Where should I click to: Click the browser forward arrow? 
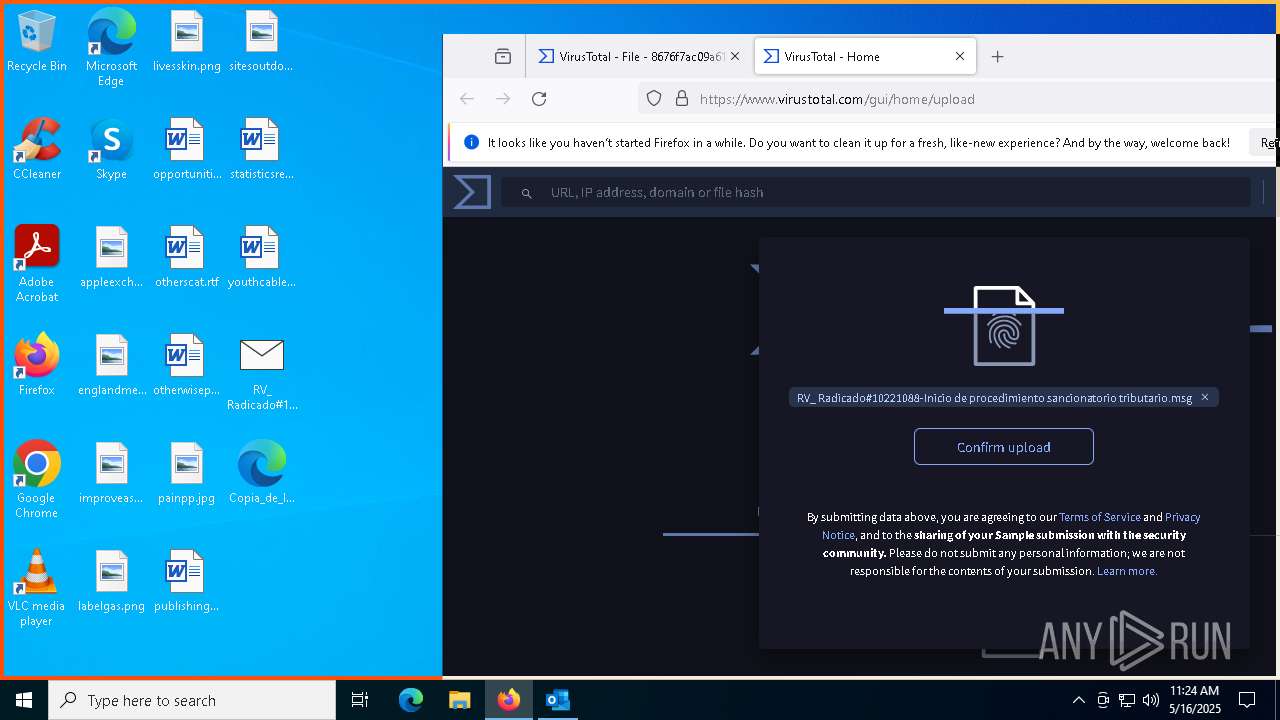[503, 99]
